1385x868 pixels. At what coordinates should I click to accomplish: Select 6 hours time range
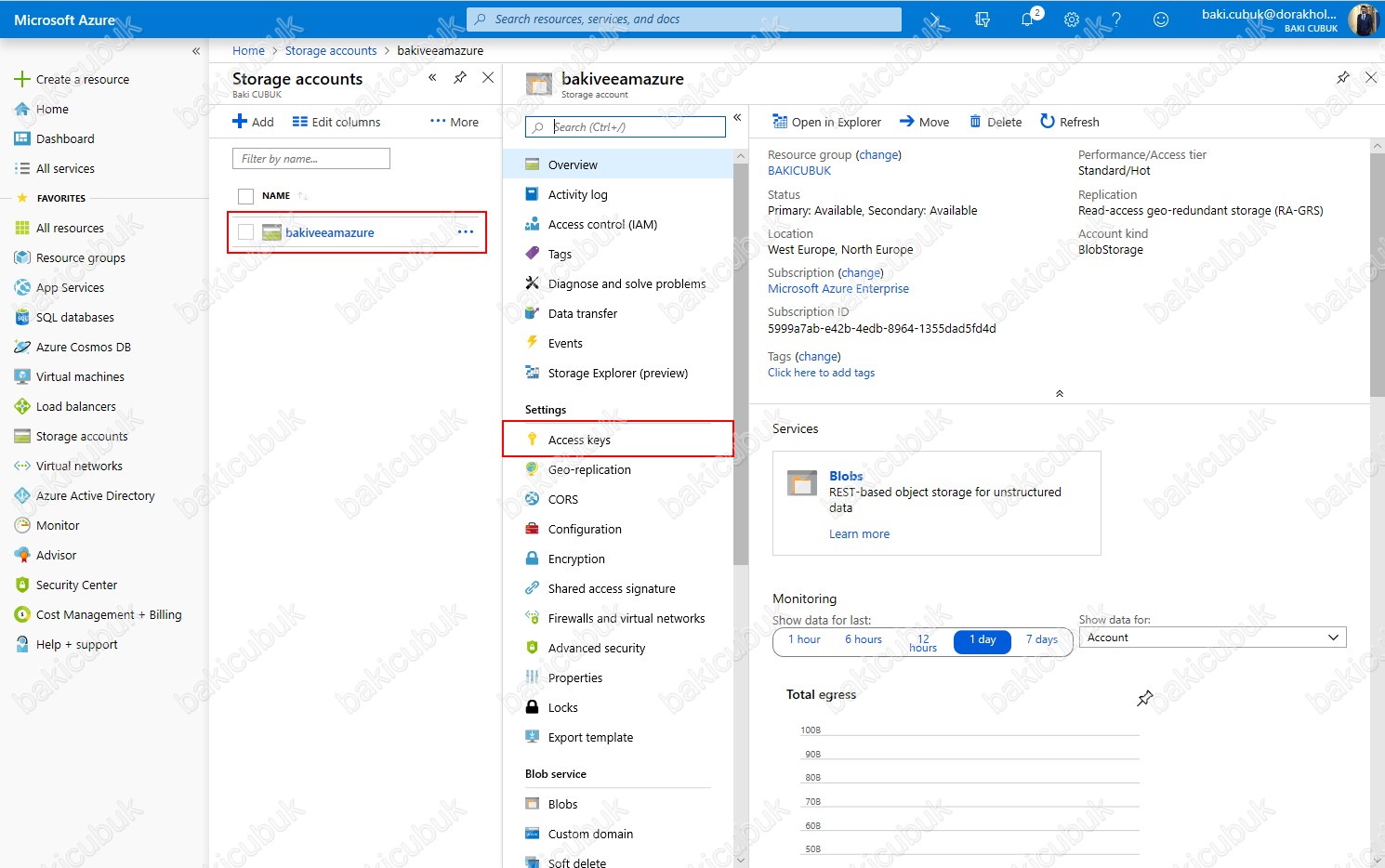(x=864, y=639)
